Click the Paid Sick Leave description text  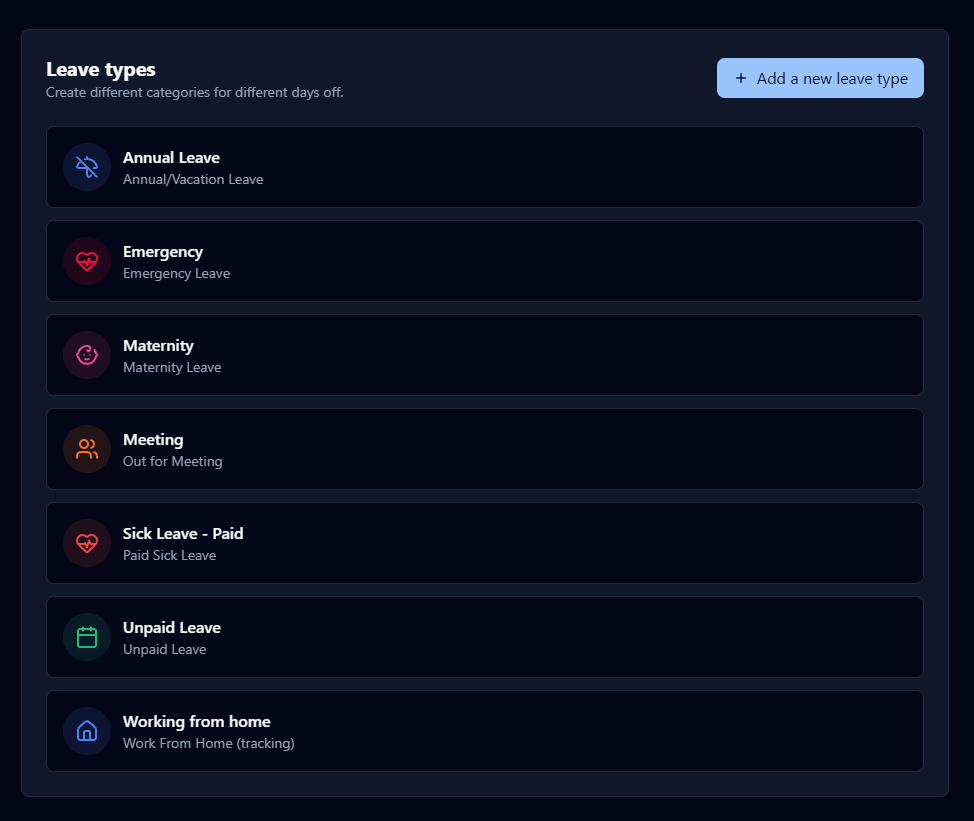click(170, 555)
